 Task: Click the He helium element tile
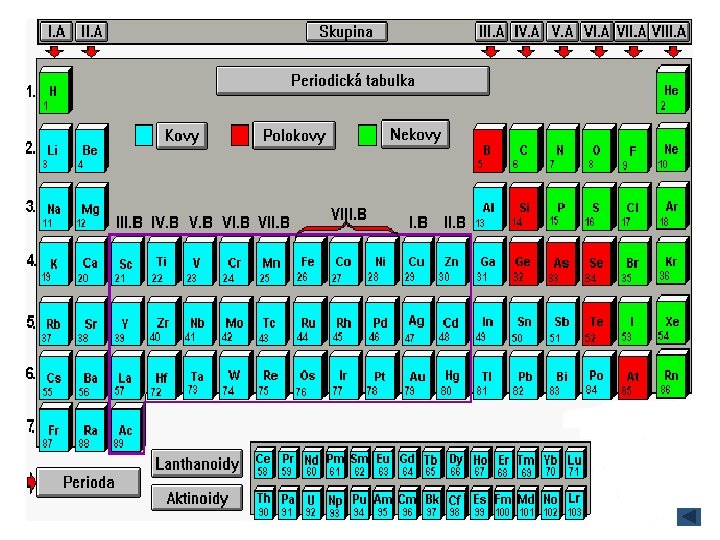click(672, 89)
